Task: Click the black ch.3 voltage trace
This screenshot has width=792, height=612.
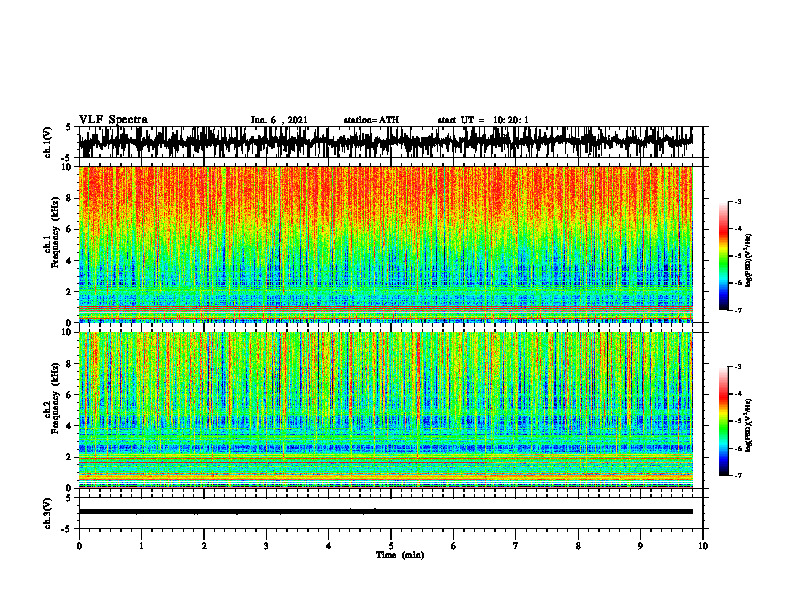Action: click(386, 512)
